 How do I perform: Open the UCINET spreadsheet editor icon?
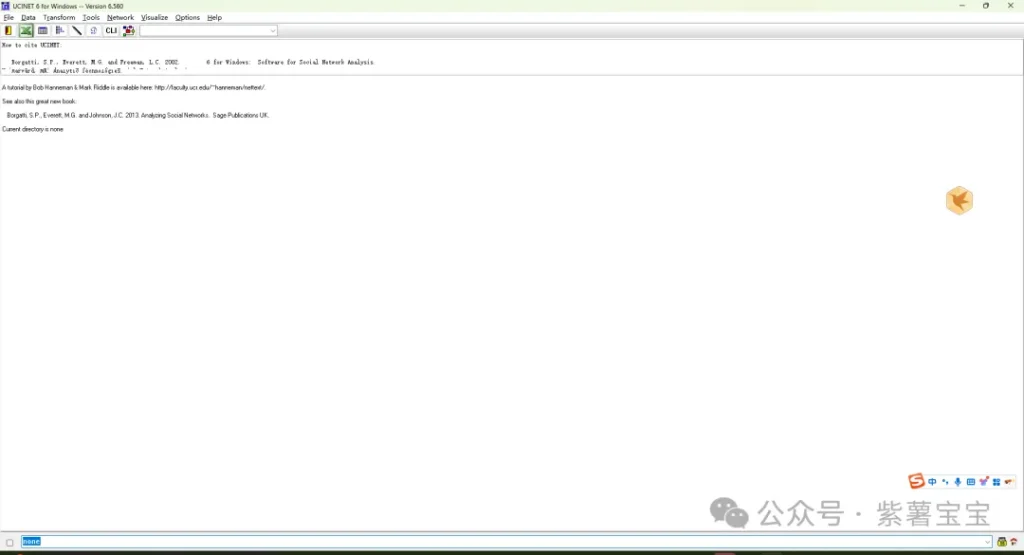(43, 31)
